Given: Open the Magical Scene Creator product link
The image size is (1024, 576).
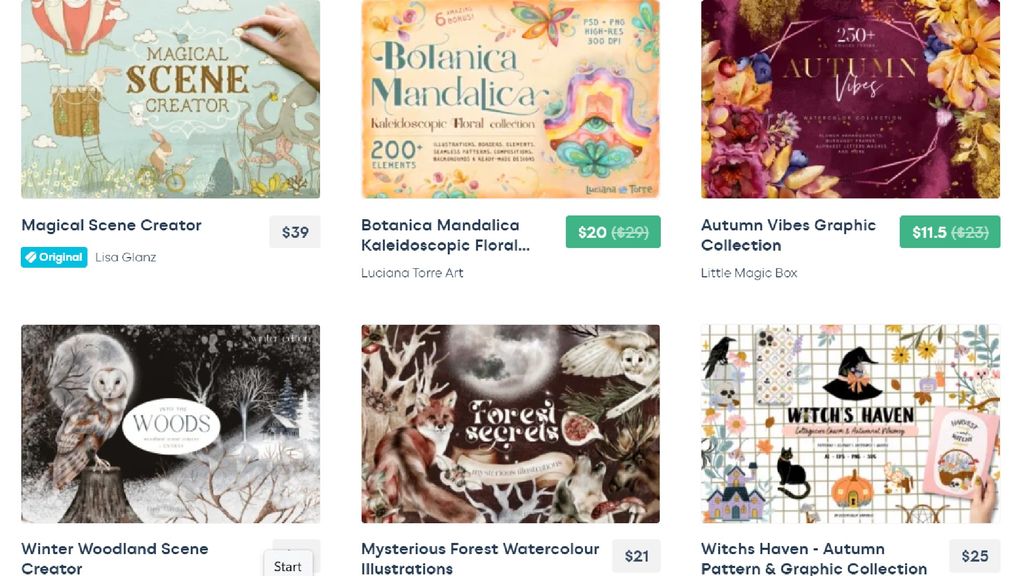Looking at the screenshot, I should 110,225.
